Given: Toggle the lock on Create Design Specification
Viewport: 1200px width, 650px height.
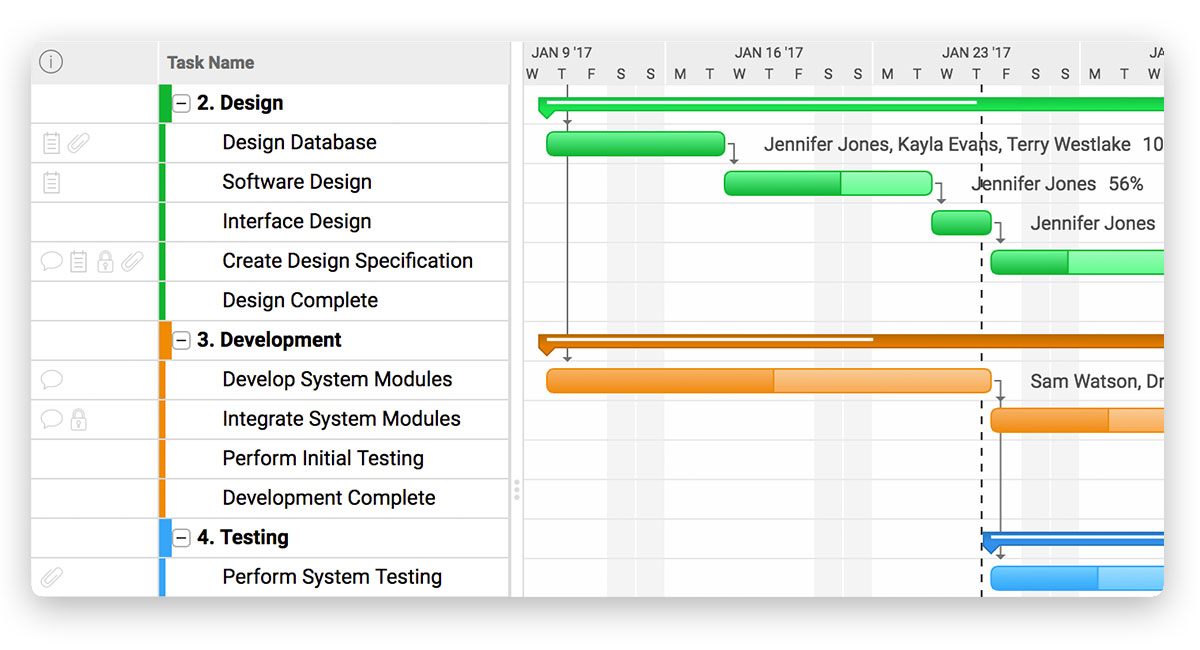Looking at the screenshot, I should pyautogui.click(x=105, y=261).
